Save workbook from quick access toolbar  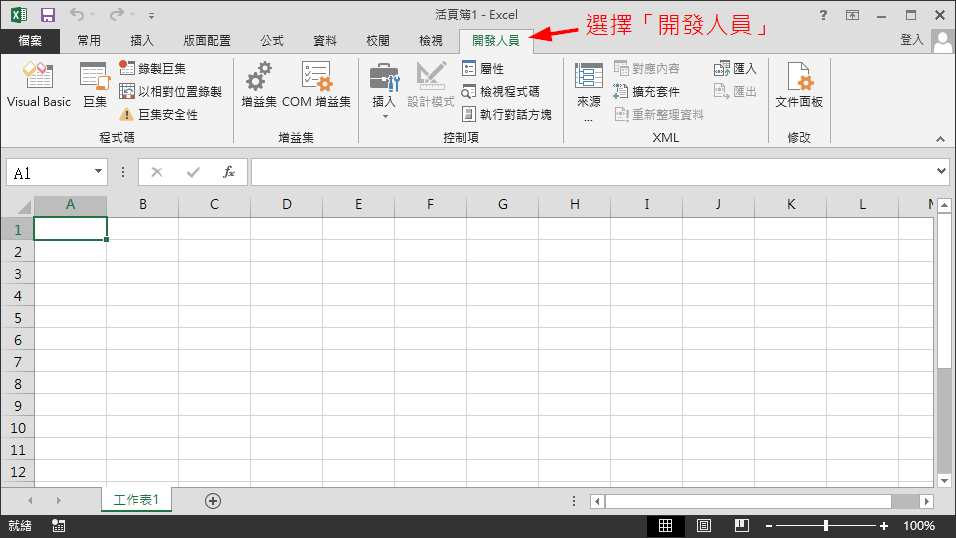pos(48,15)
